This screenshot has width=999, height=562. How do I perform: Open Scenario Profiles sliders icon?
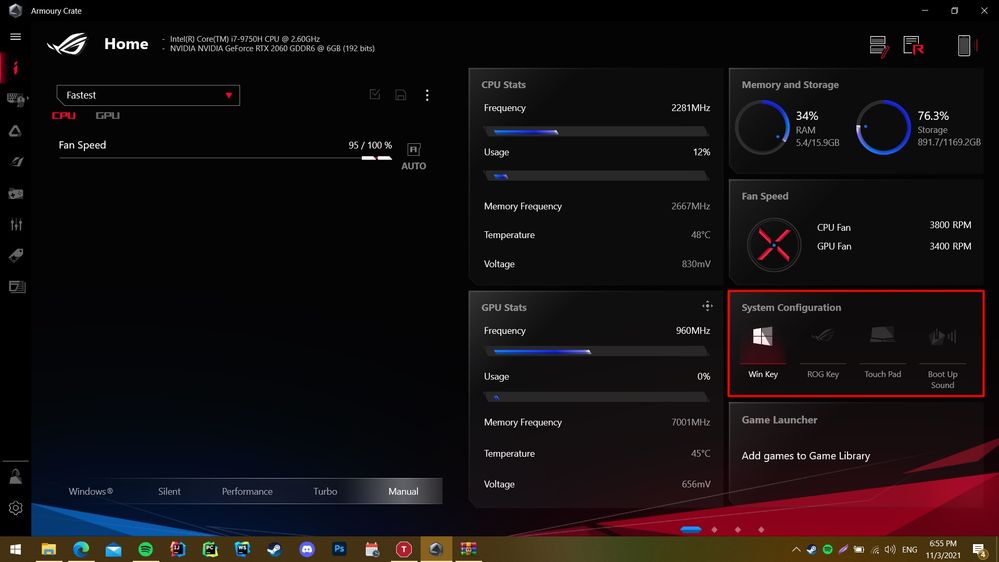click(x=15, y=224)
